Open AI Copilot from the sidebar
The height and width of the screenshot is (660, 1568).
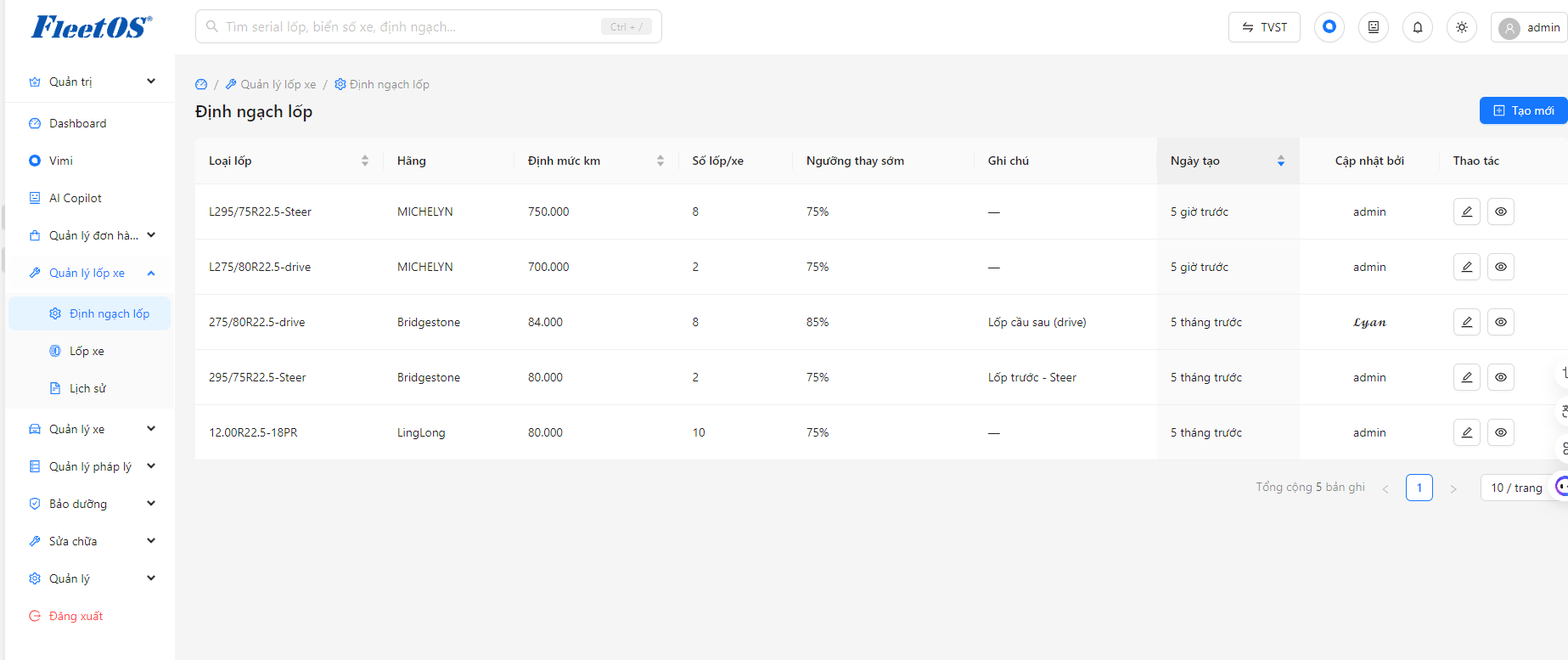tap(92, 198)
